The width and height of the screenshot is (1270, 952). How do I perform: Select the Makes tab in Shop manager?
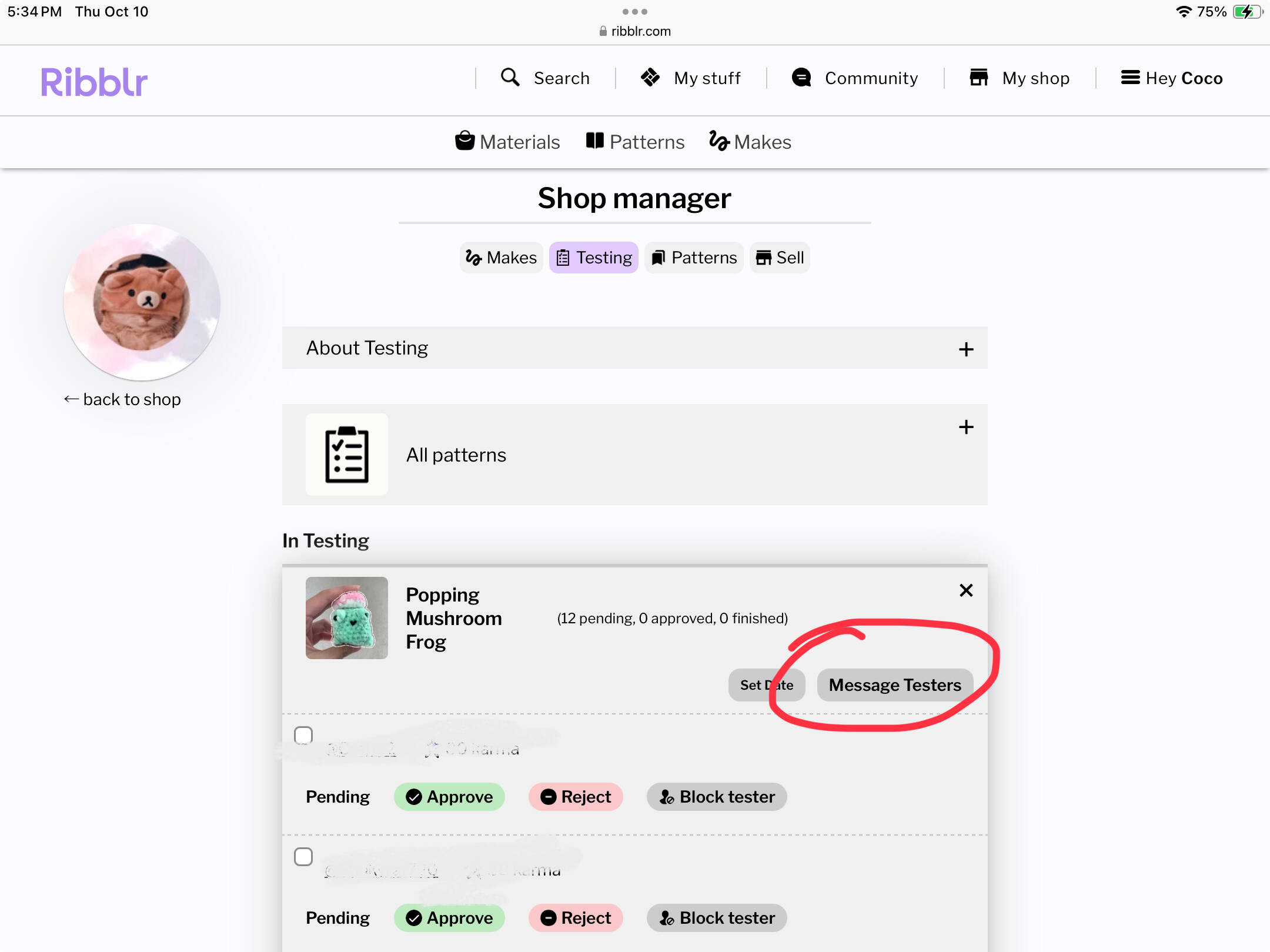coord(501,258)
